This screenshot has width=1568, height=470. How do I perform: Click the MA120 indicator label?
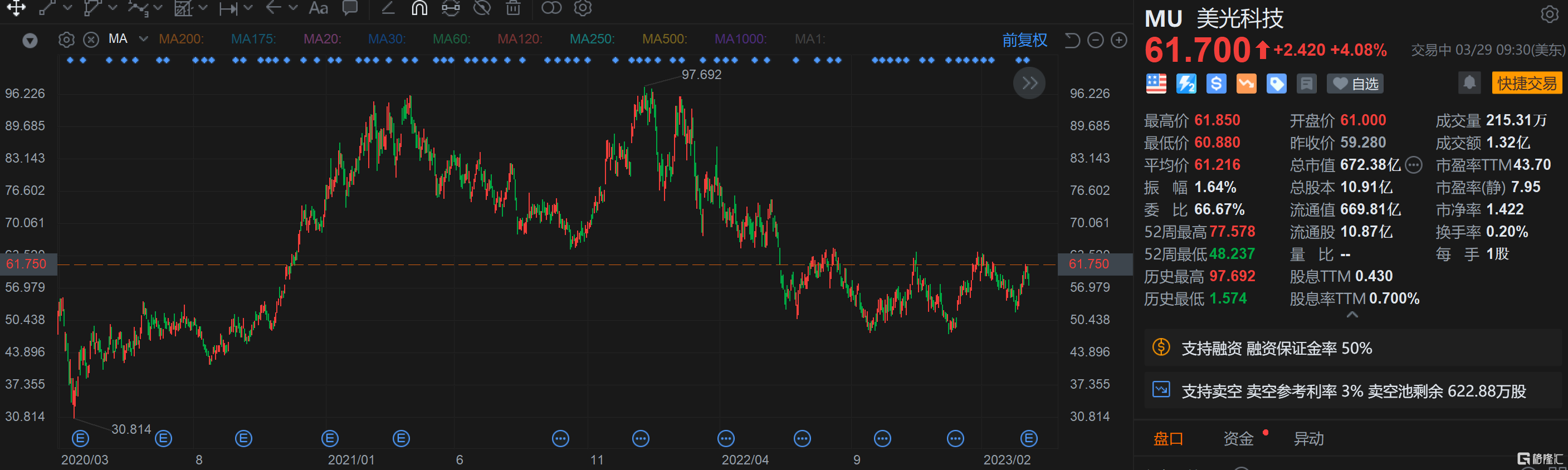pyautogui.click(x=520, y=39)
